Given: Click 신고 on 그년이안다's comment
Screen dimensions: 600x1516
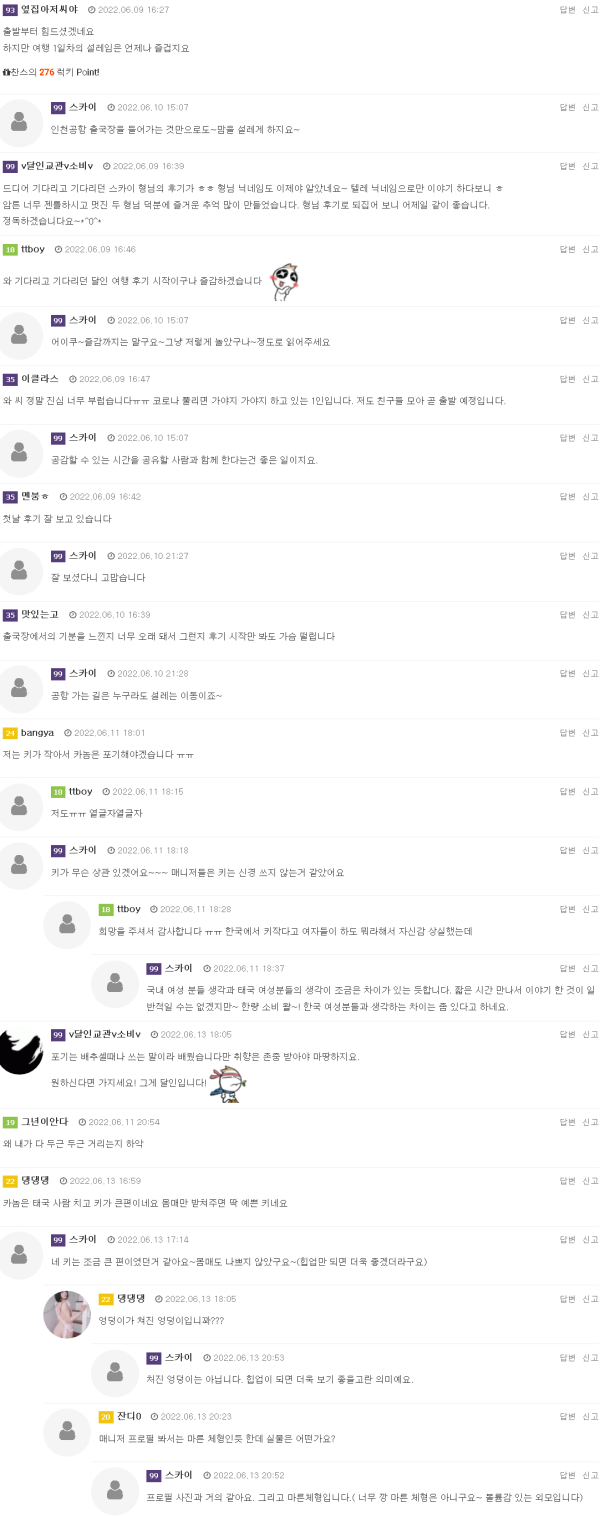Looking at the screenshot, I should click(590, 1122).
